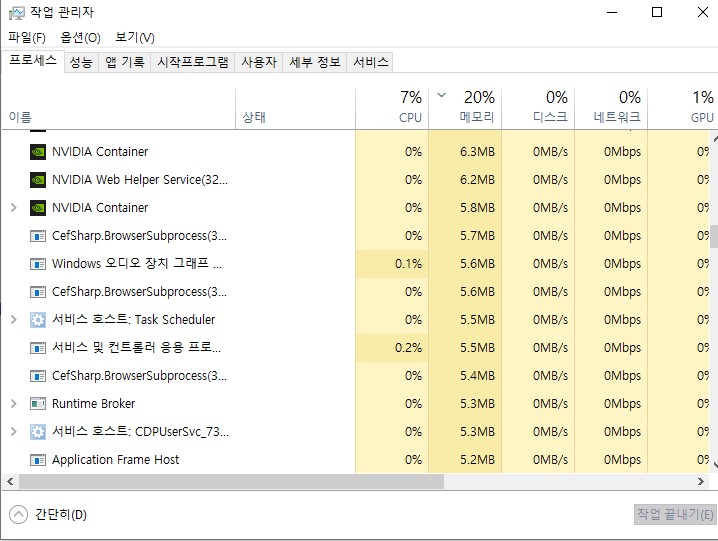Click gear icon of Task Scheduler service host
This screenshot has width=718, height=541.
pyautogui.click(x=38, y=320)
